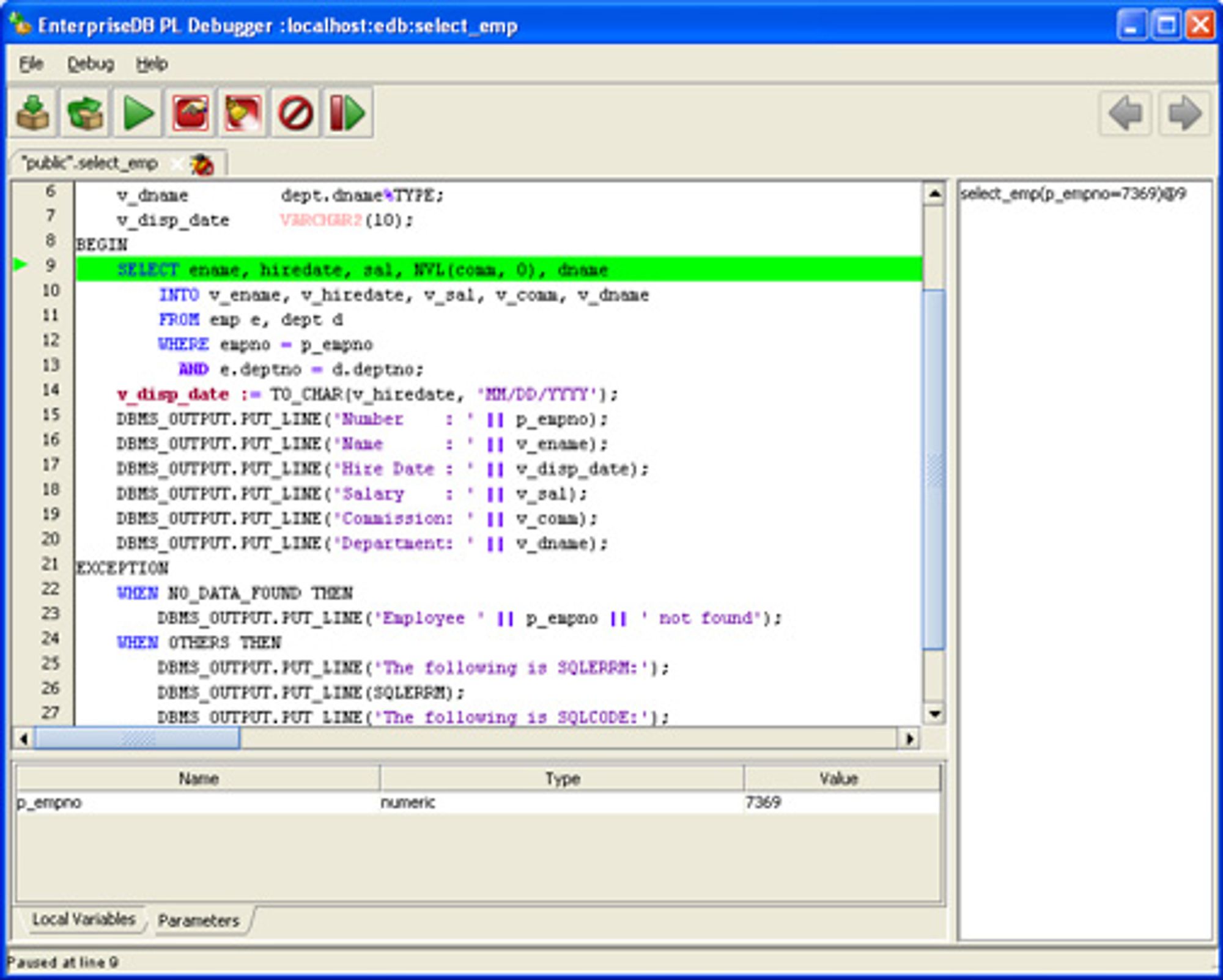The image size is (1223, 980).
Task: Click the PUT_LINE 'Salary' code line
Action: [352, 493]
